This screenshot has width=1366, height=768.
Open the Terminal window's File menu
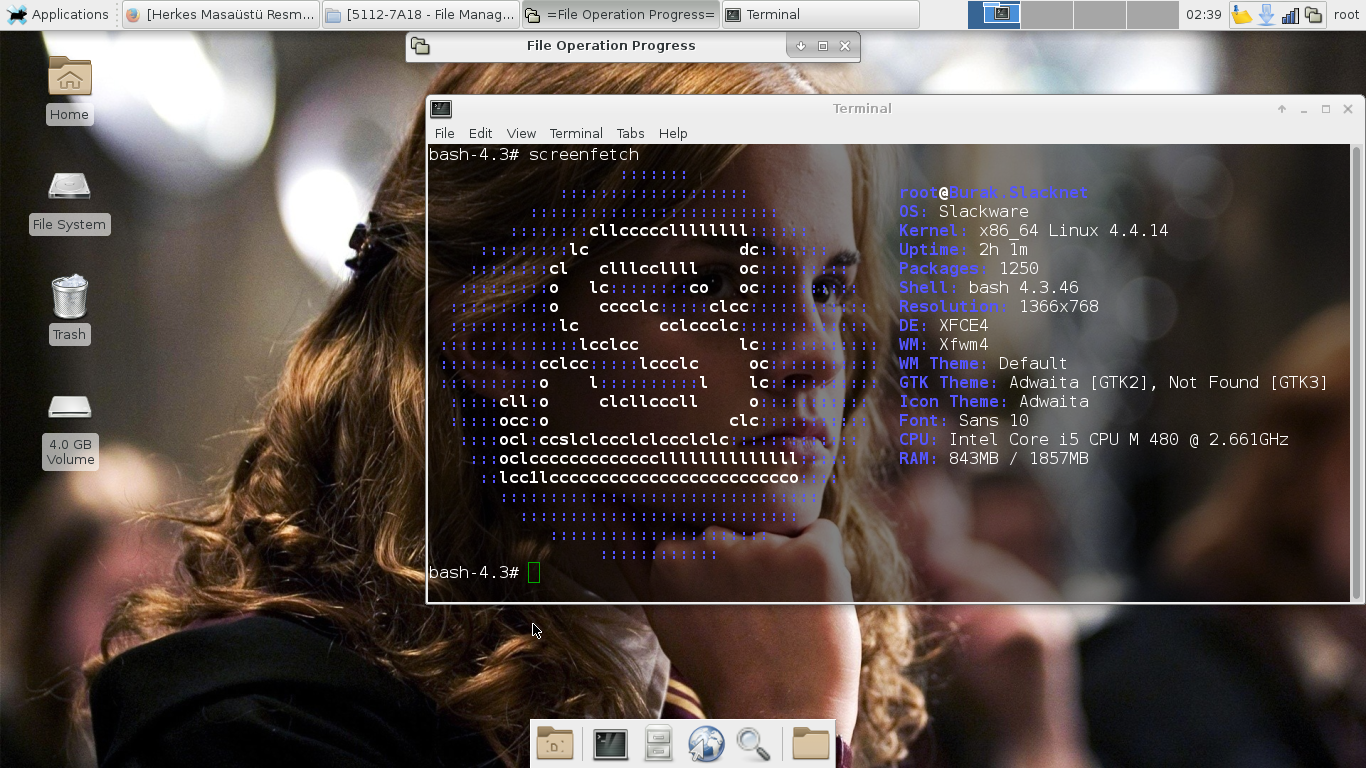coord(444,133)
